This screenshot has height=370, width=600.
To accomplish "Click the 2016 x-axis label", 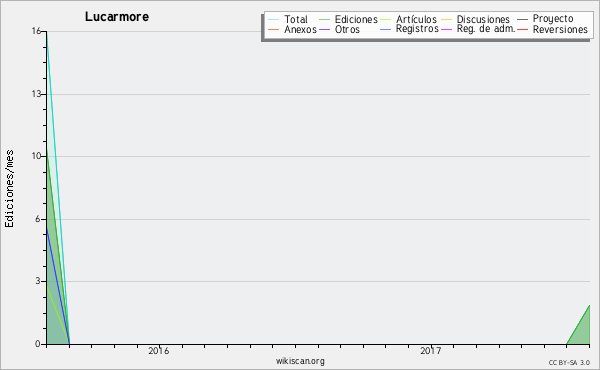I will click(x=158, y=351).
